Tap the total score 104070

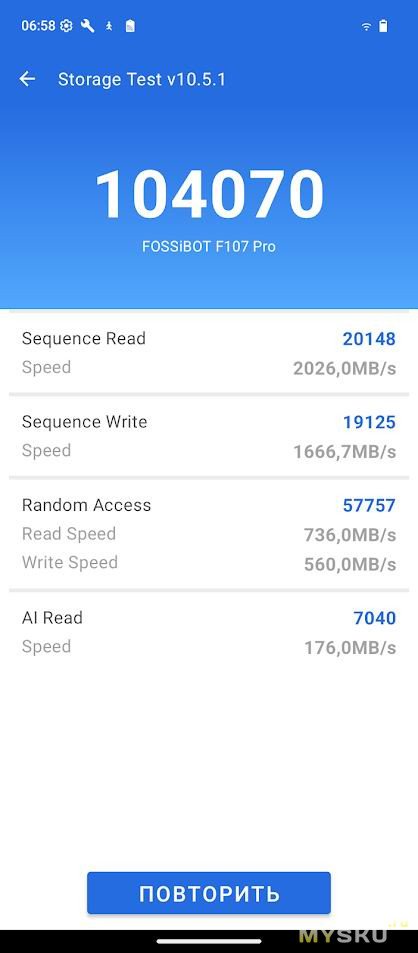pyautogui.click(x=210, y=194)
